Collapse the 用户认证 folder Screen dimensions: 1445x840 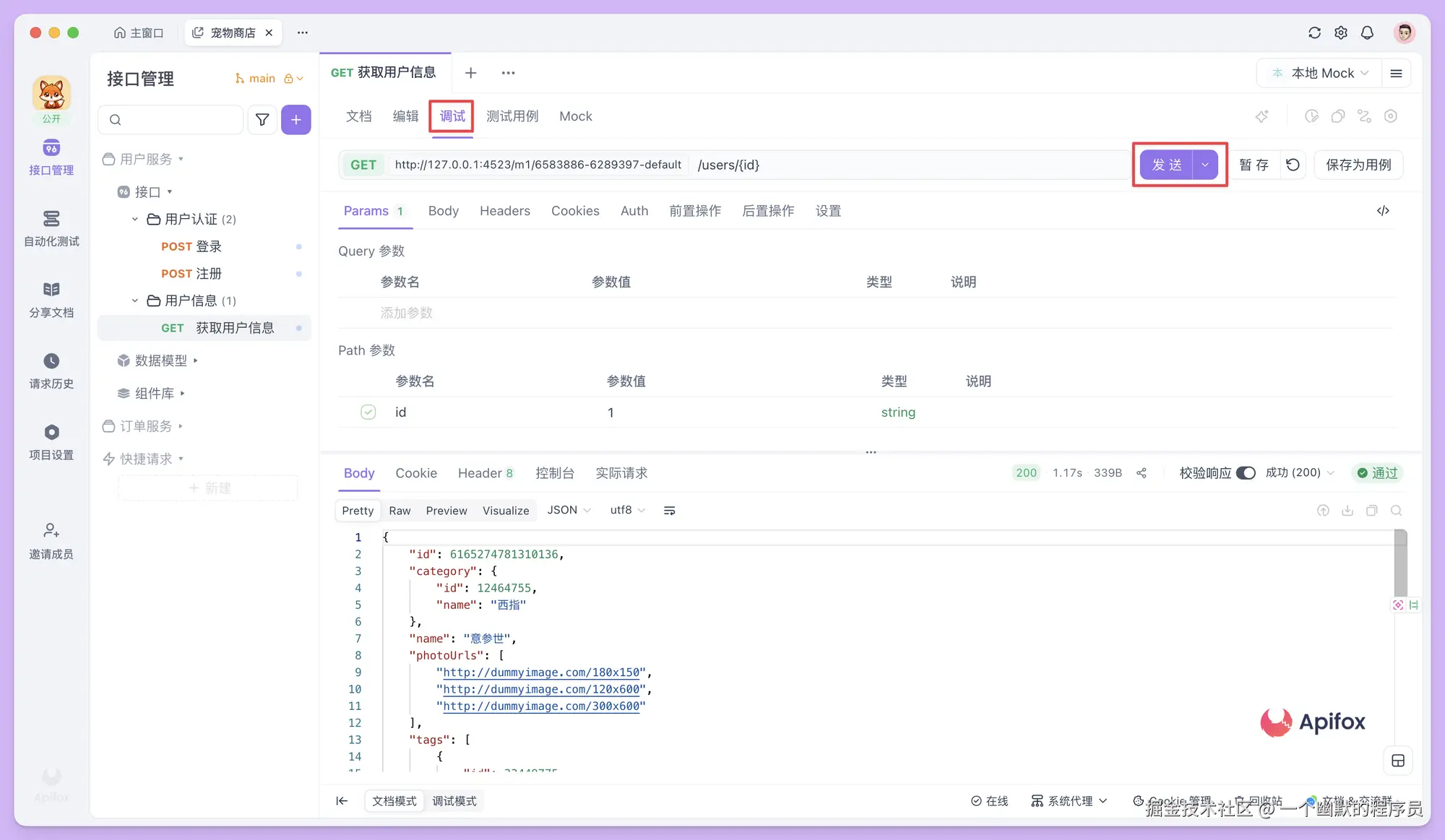pyautogui.click(x=135, y=219)
